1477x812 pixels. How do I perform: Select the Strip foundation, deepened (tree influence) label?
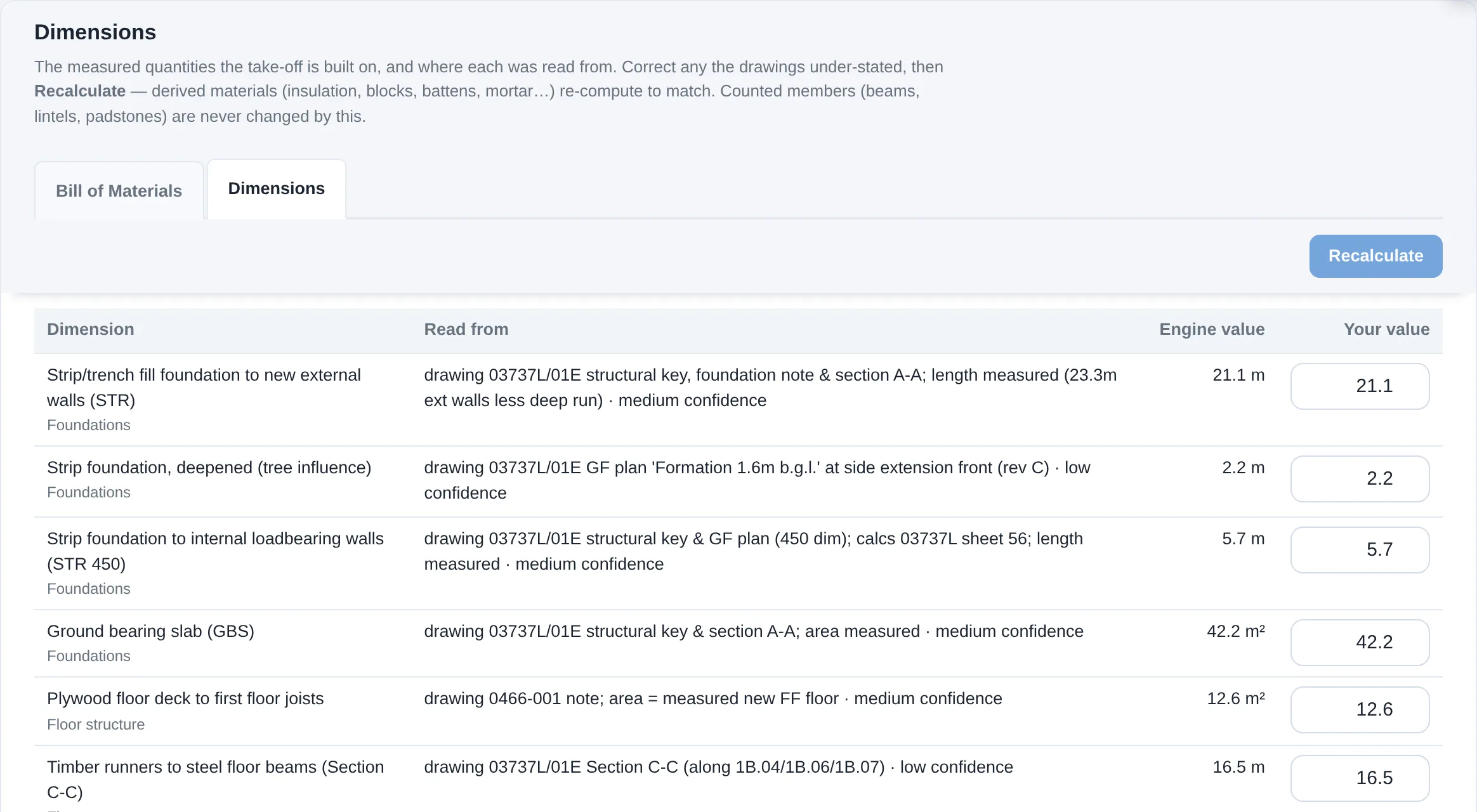[x=209, y=468]
